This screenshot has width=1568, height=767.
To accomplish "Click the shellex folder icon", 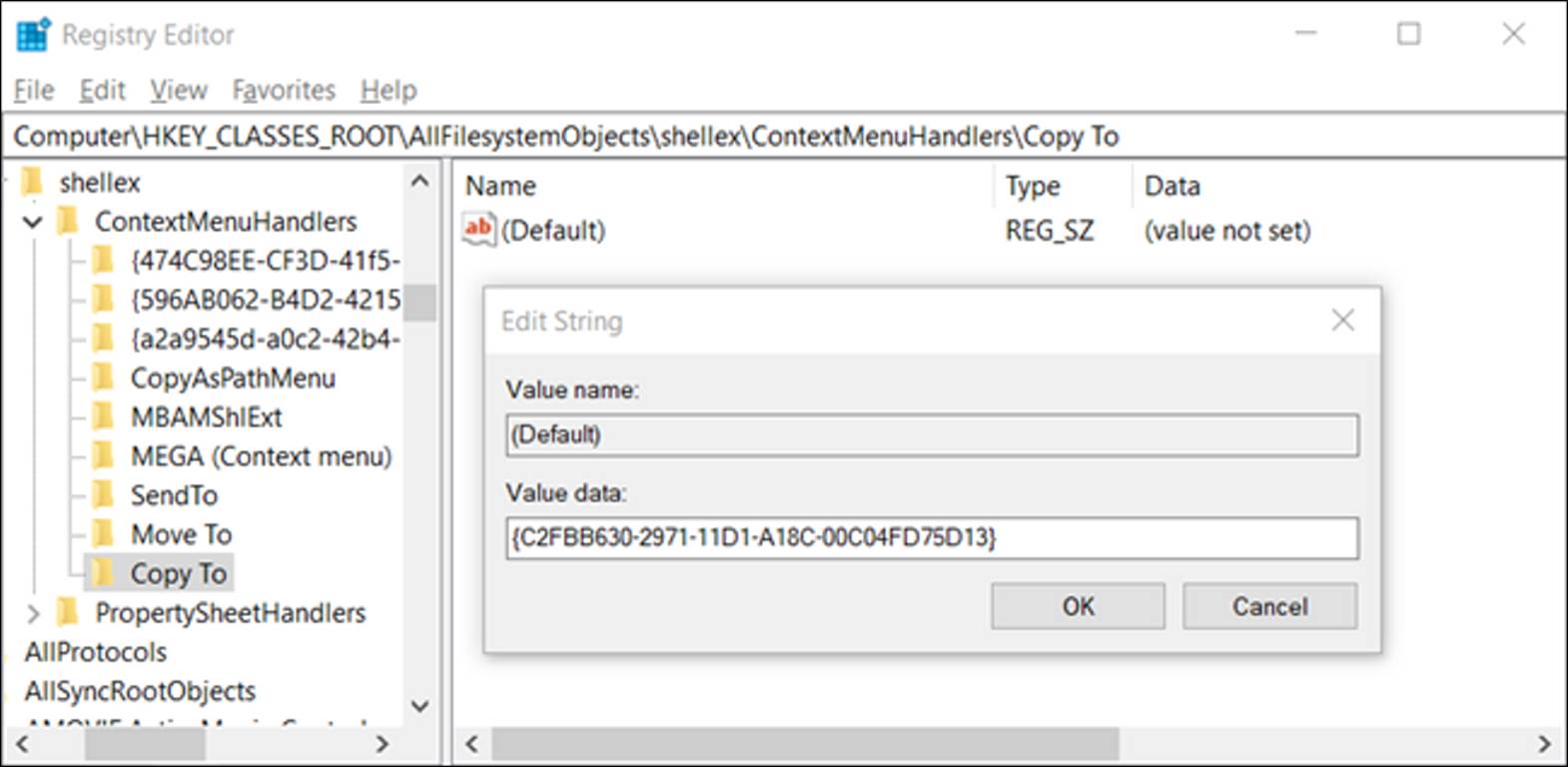I will coord(33,183).
